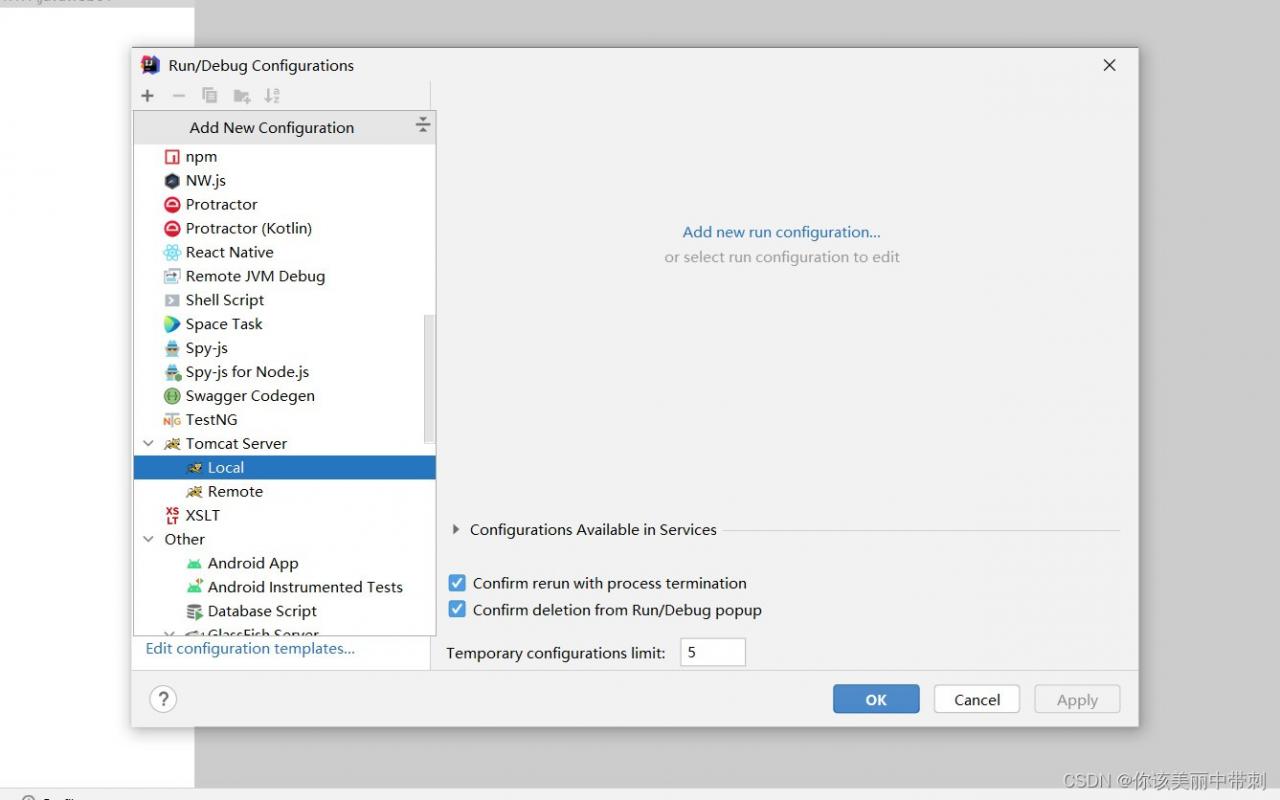Select the Database Script entry
Viewport: 1280px width, 800px height.
pyautogui.click(x=285, y=612)
